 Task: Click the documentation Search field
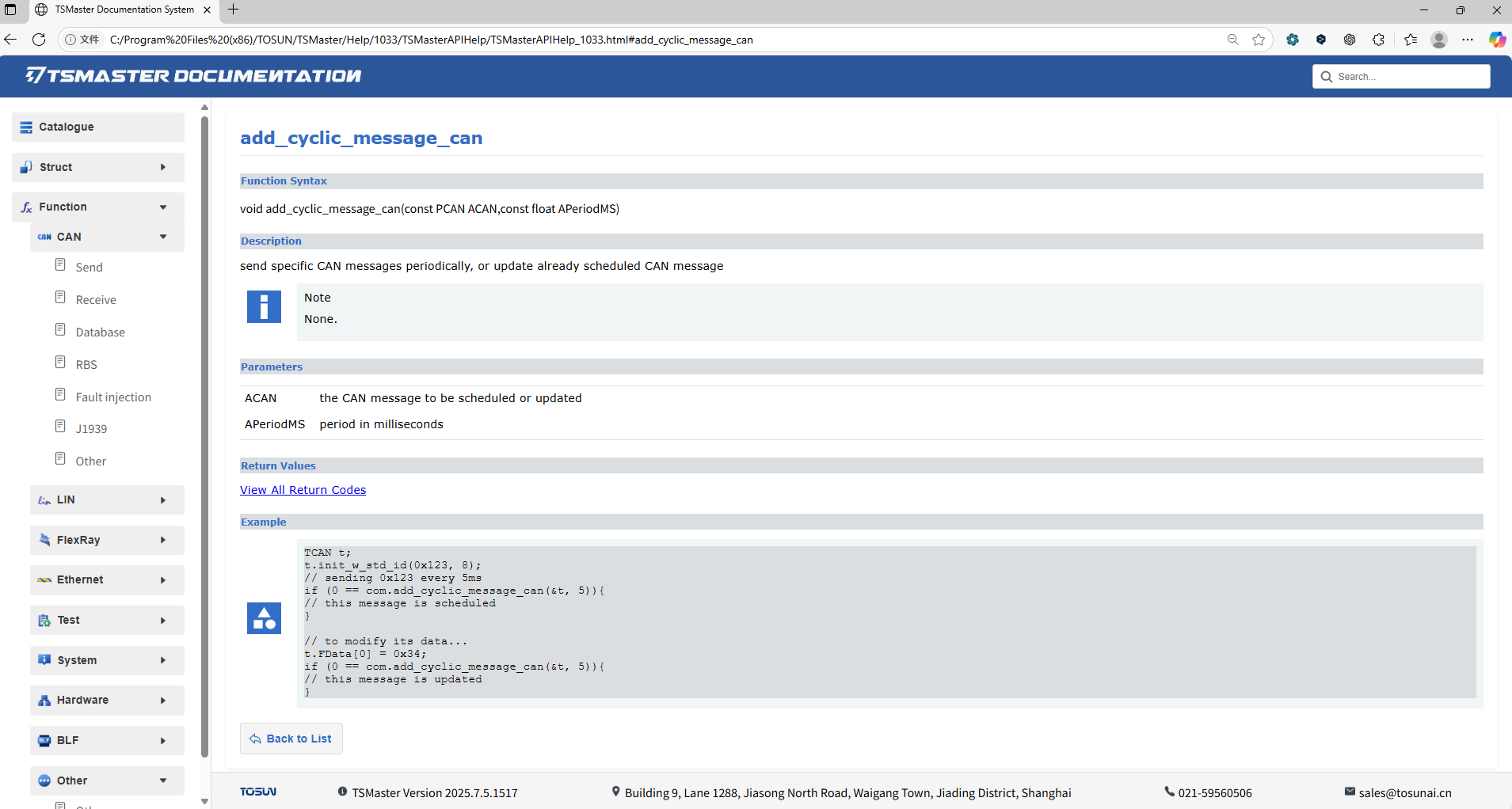point(1401,77)
